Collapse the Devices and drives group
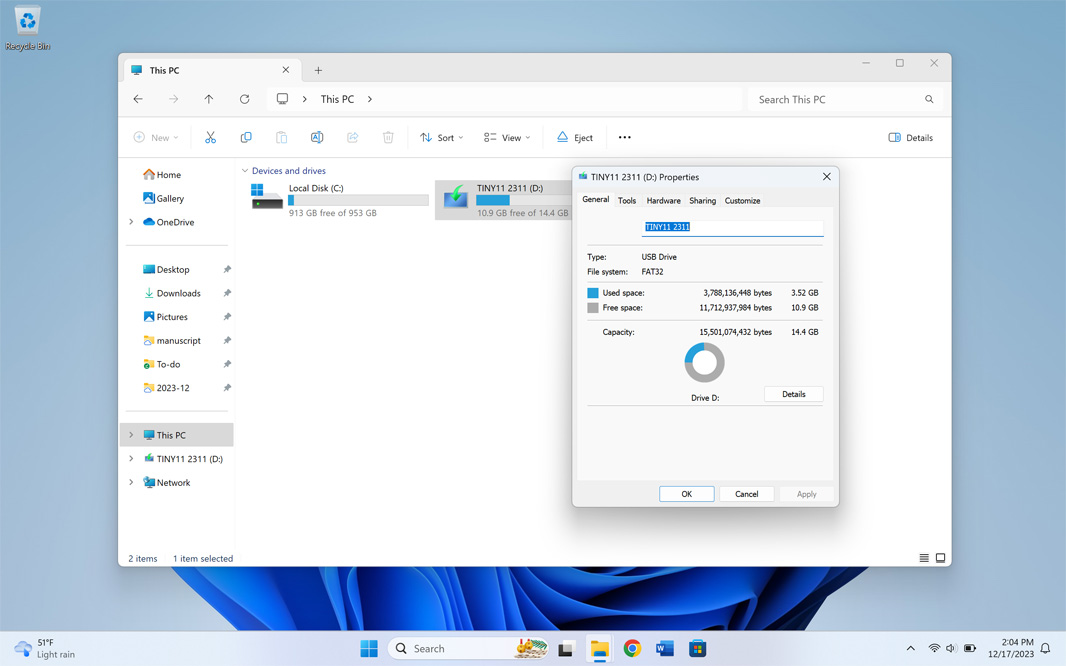1066x666 pixels. click(x=245, y=171)
